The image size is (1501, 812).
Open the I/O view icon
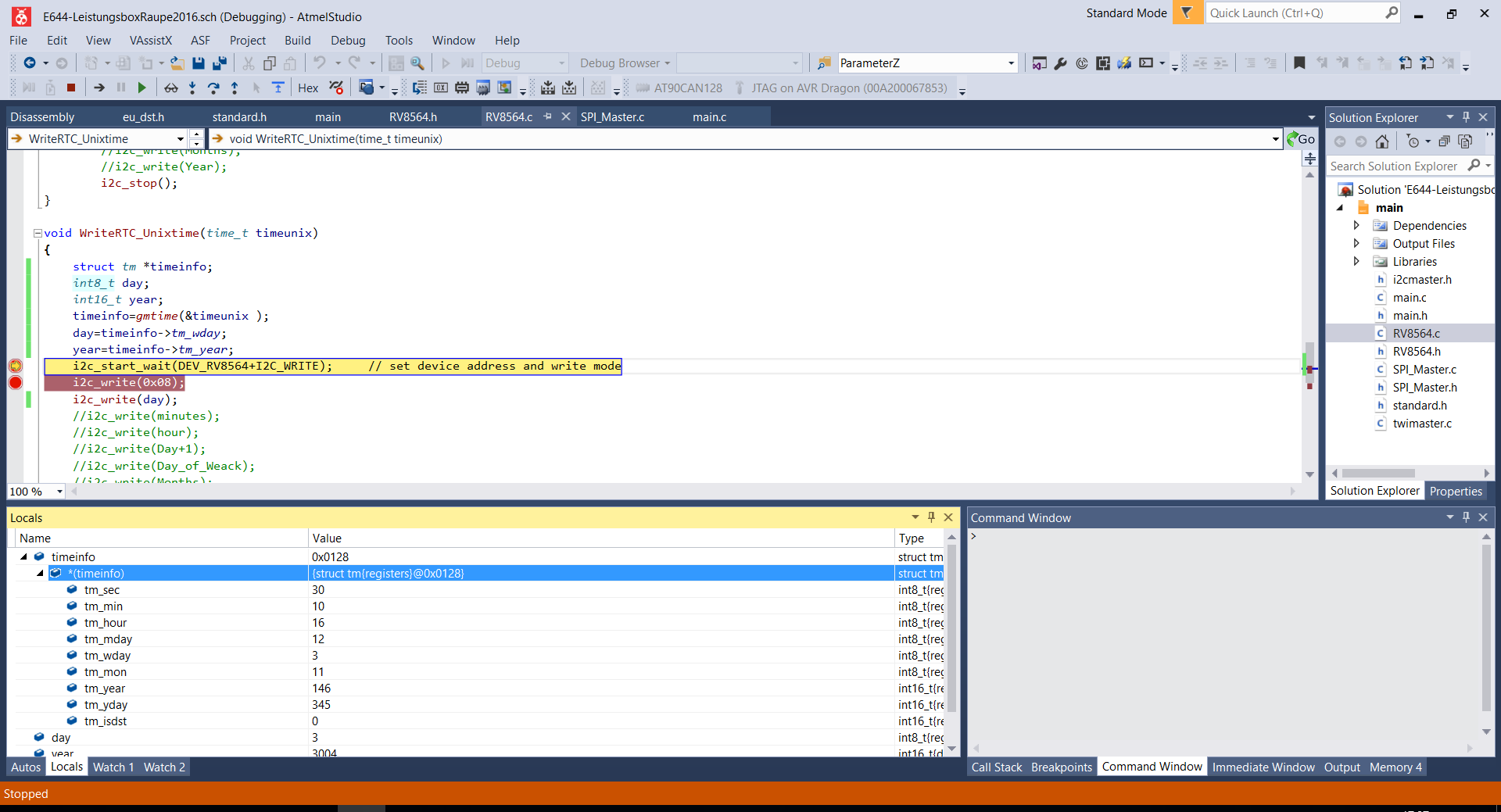(x=504, y=88)
